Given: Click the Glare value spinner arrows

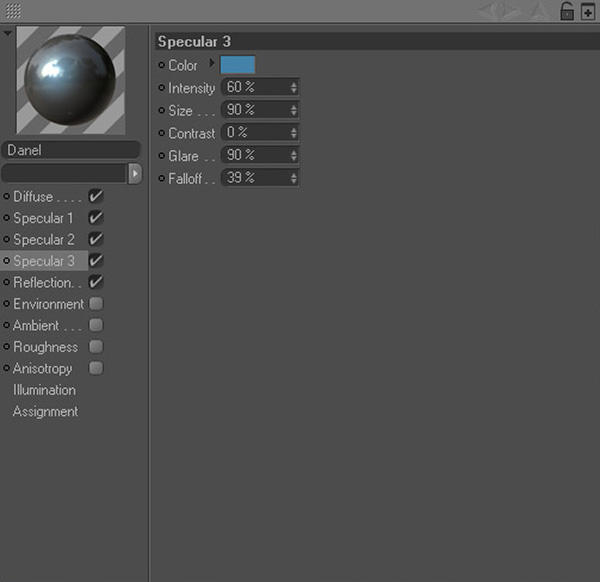Looking at the screenshot, I should tap(293, 155).
